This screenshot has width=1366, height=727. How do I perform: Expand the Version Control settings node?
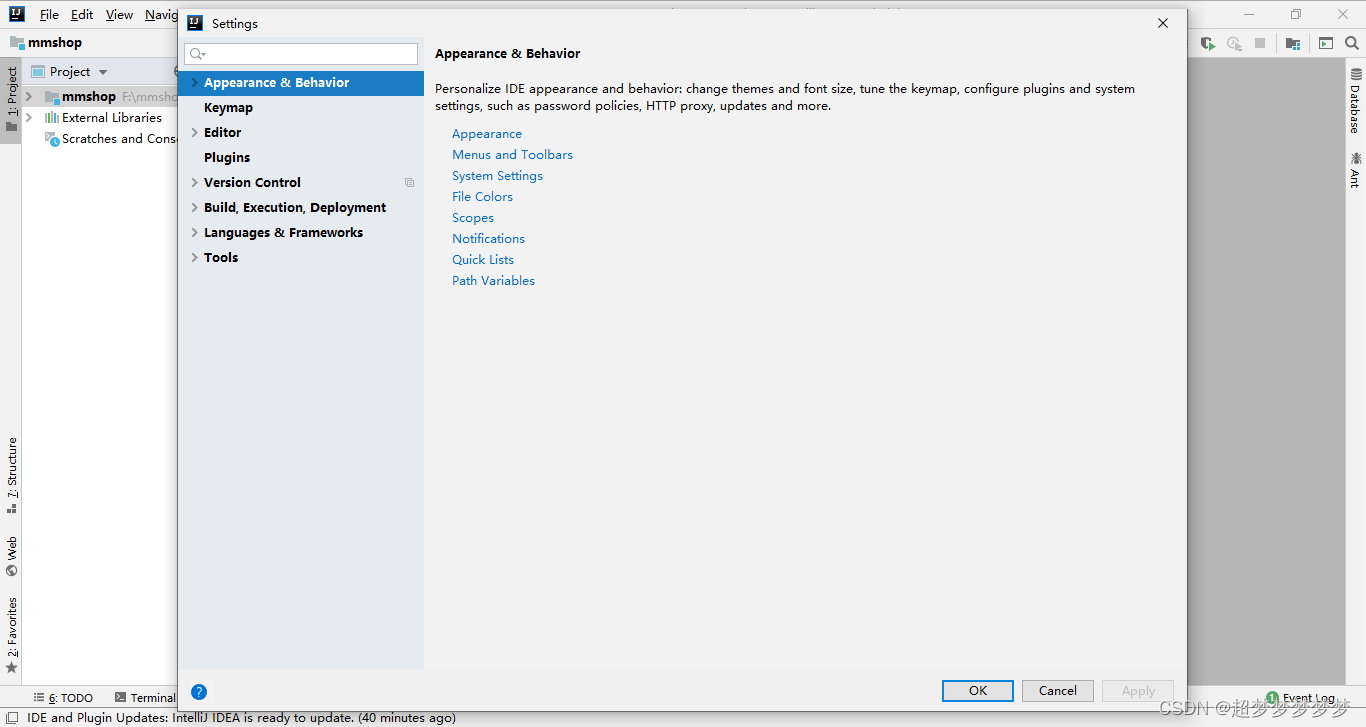(x=194, y=182)
